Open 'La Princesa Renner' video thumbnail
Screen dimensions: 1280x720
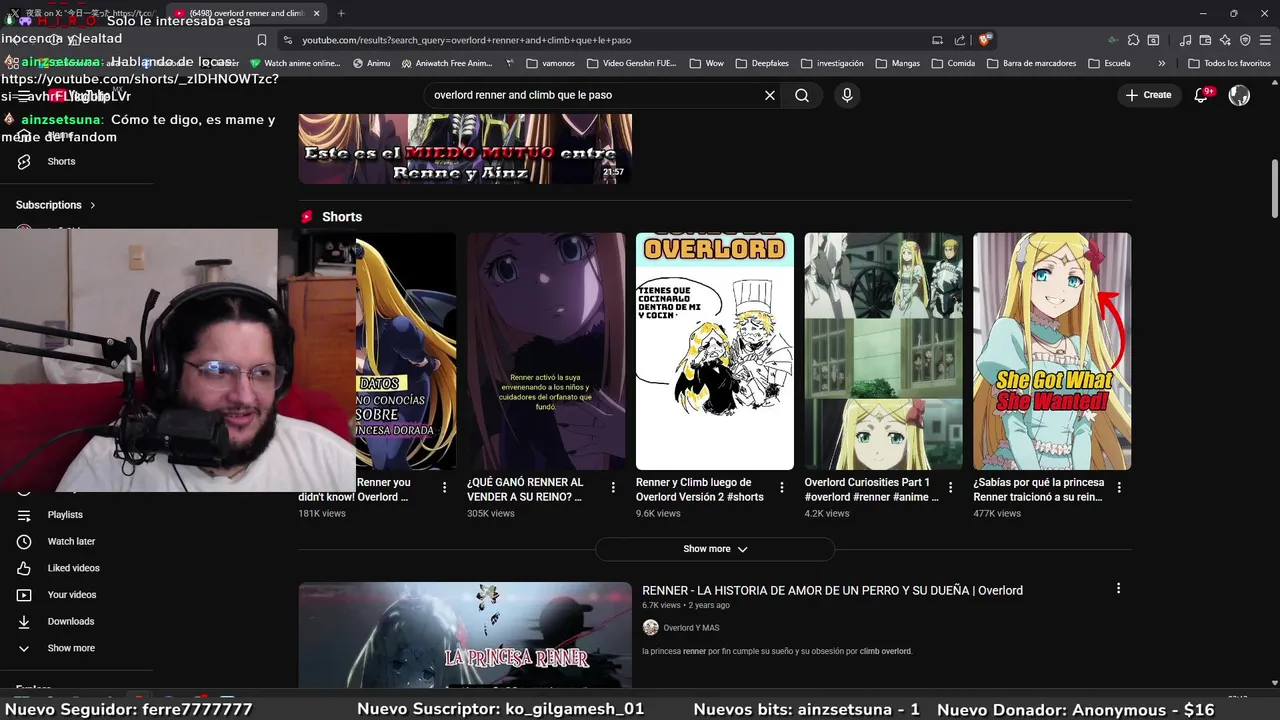pyautogui.click(x=465, y=635)
